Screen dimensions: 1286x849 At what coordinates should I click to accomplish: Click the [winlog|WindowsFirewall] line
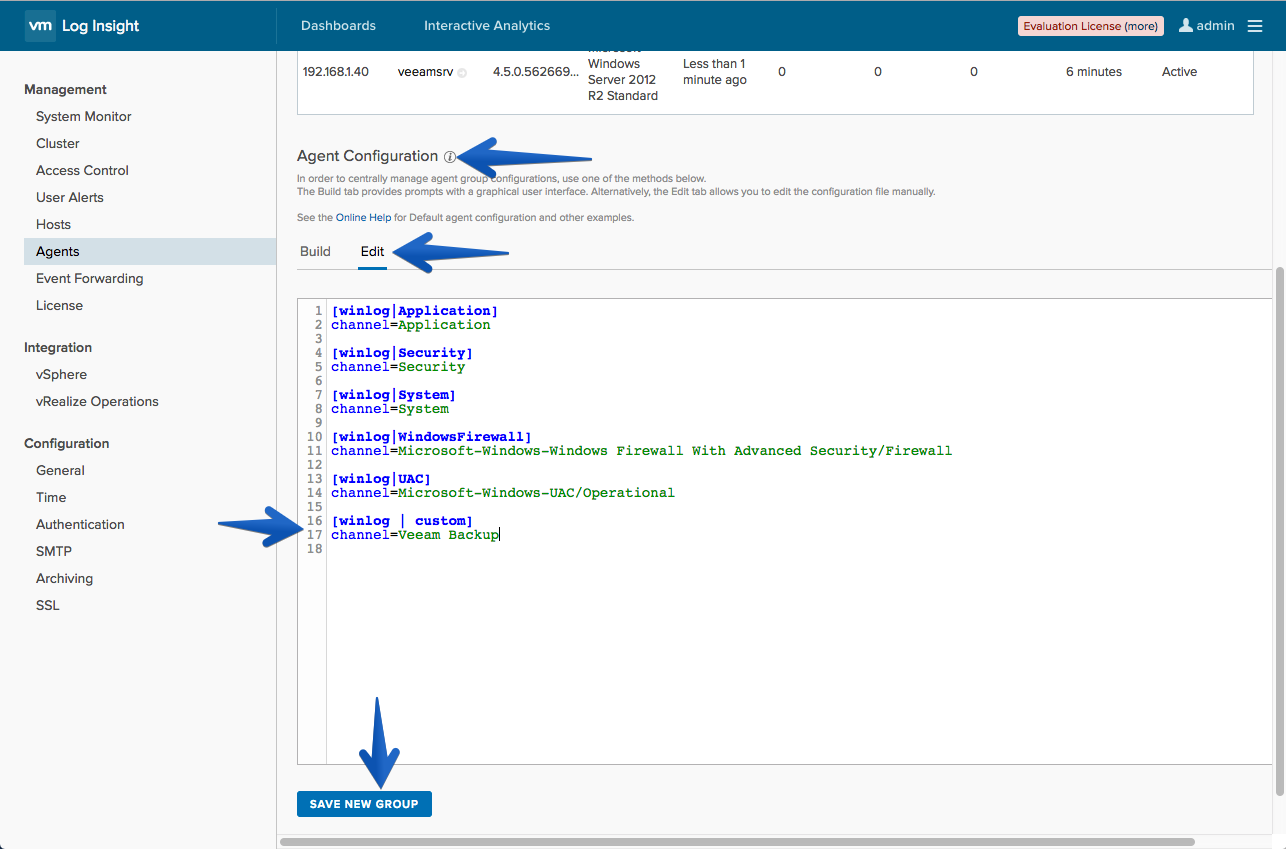[x=431, y=437]
